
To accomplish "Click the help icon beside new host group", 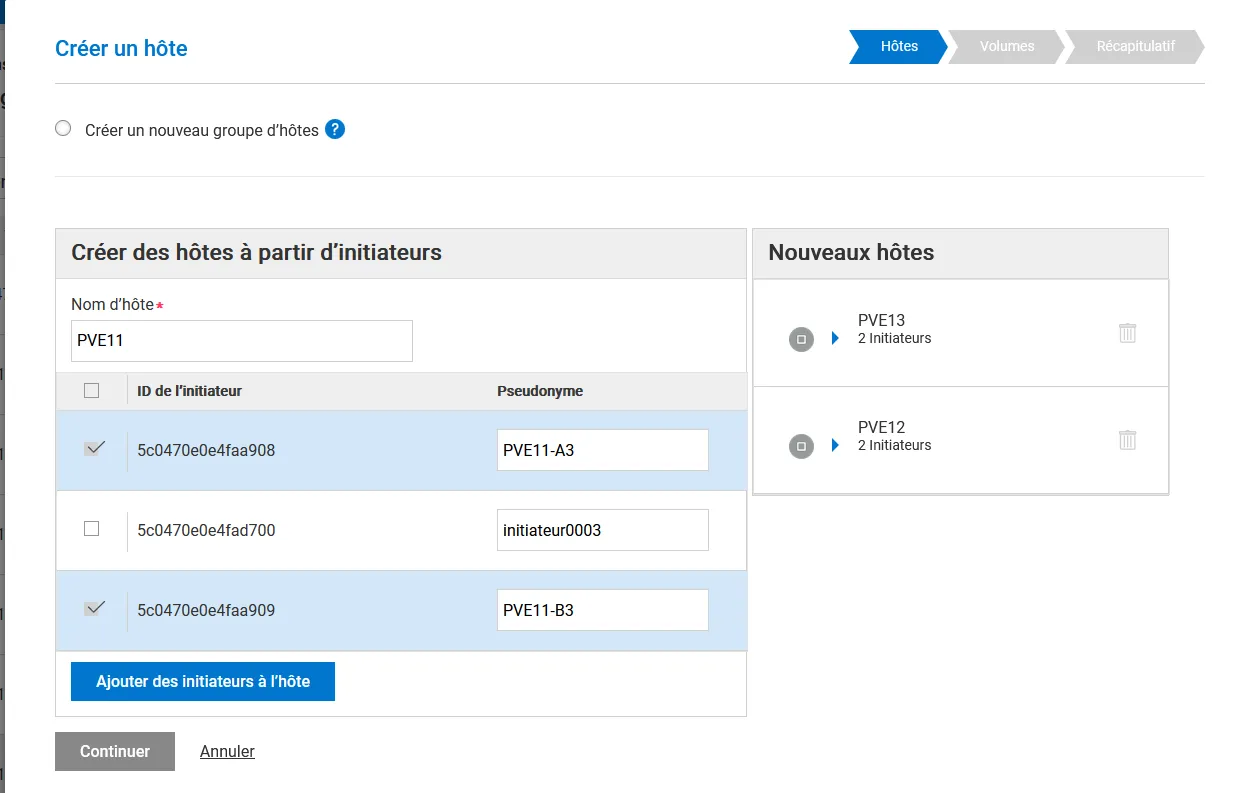I will 335,130.
